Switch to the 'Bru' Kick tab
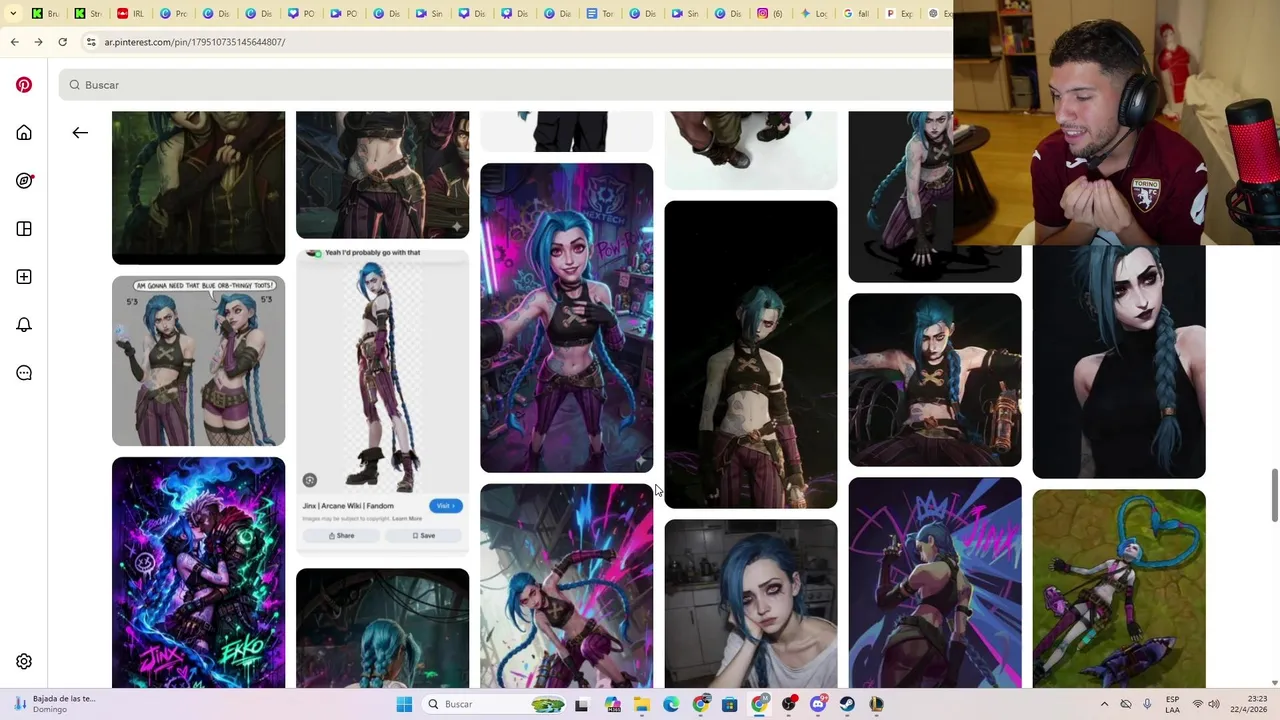Image resolution: width=1280 pixels, height=720 pixels. 46,13
